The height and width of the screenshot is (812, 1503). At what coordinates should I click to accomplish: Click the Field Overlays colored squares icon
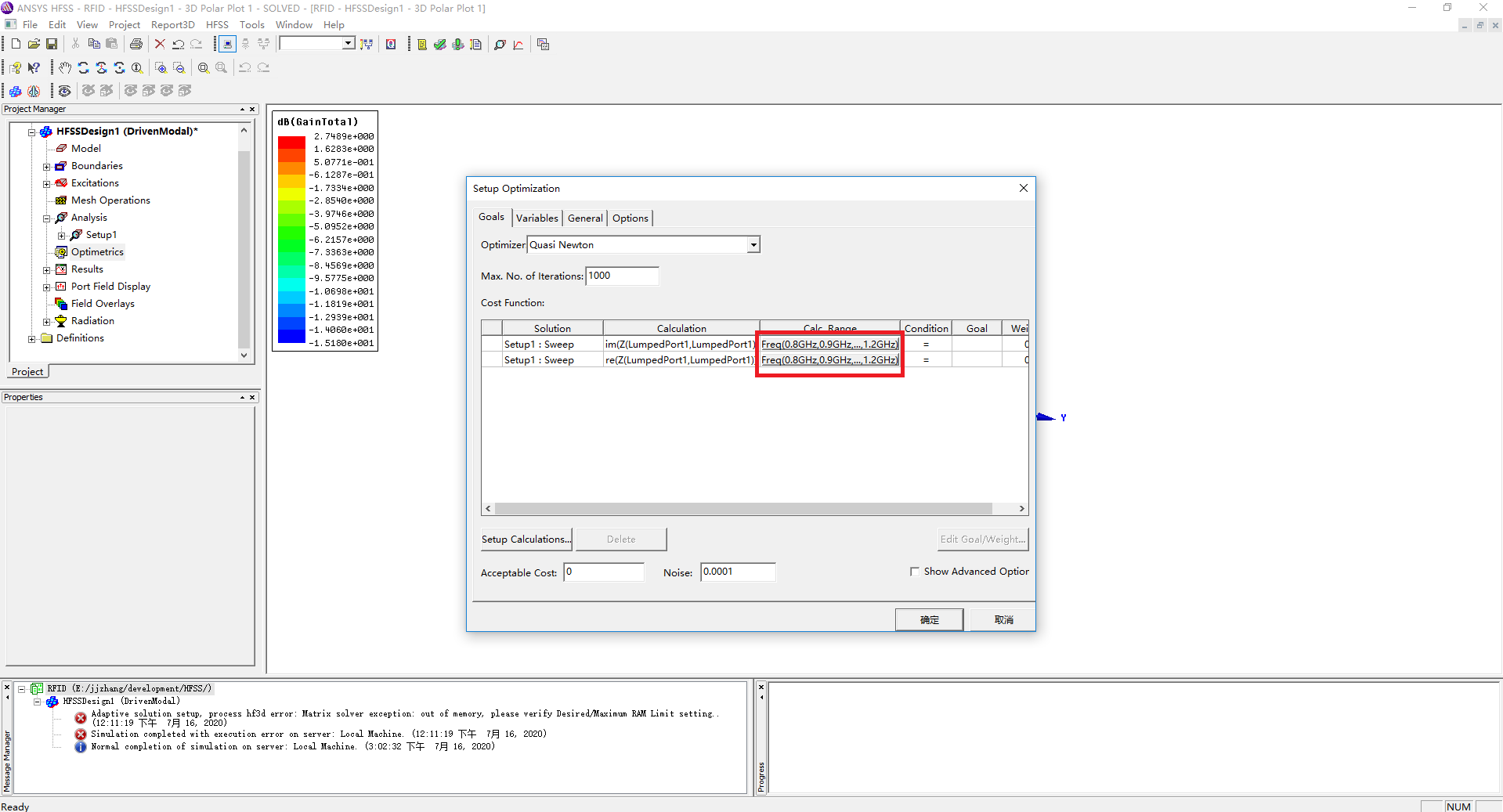(61, 304)
